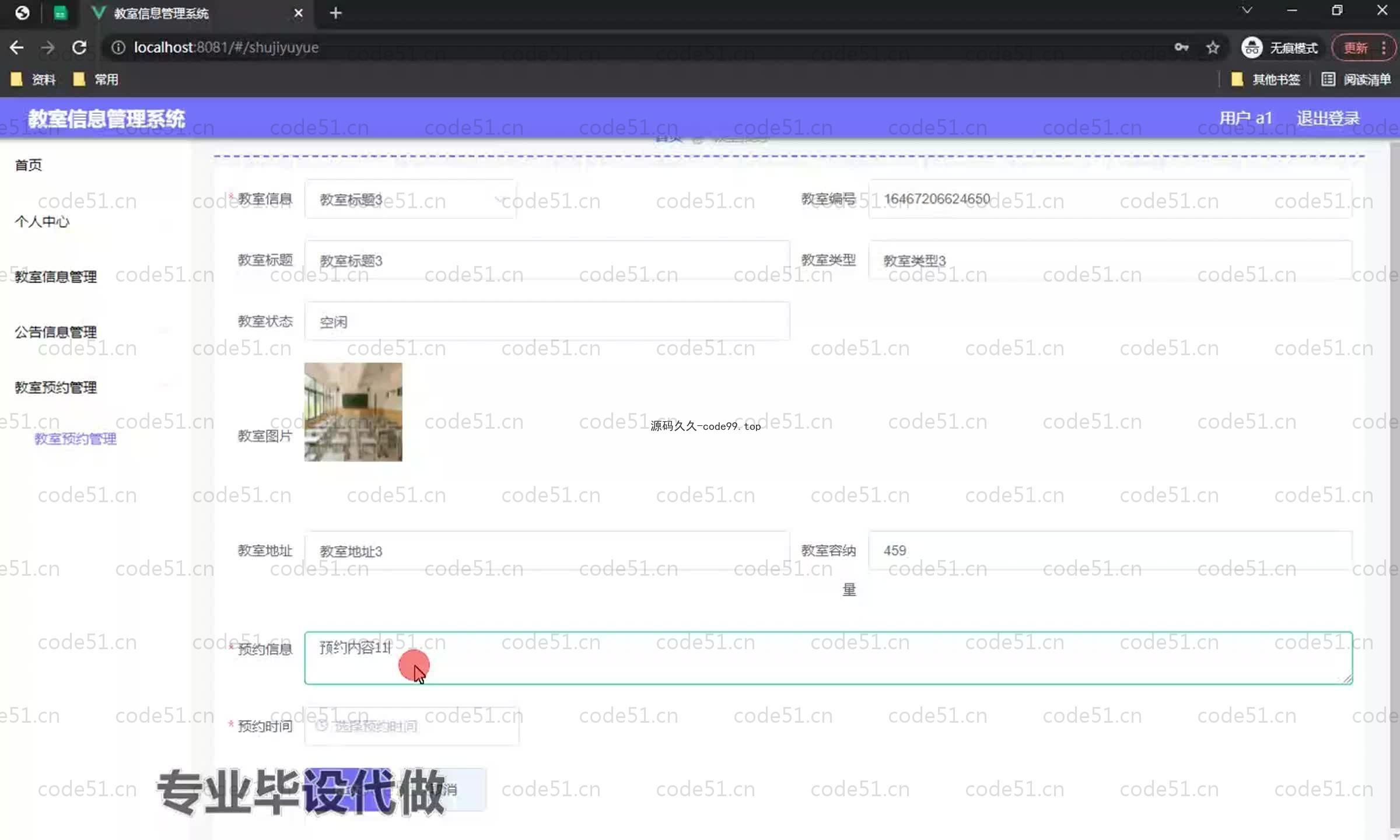Open the 其他书签 folder

pos(1265,79)
